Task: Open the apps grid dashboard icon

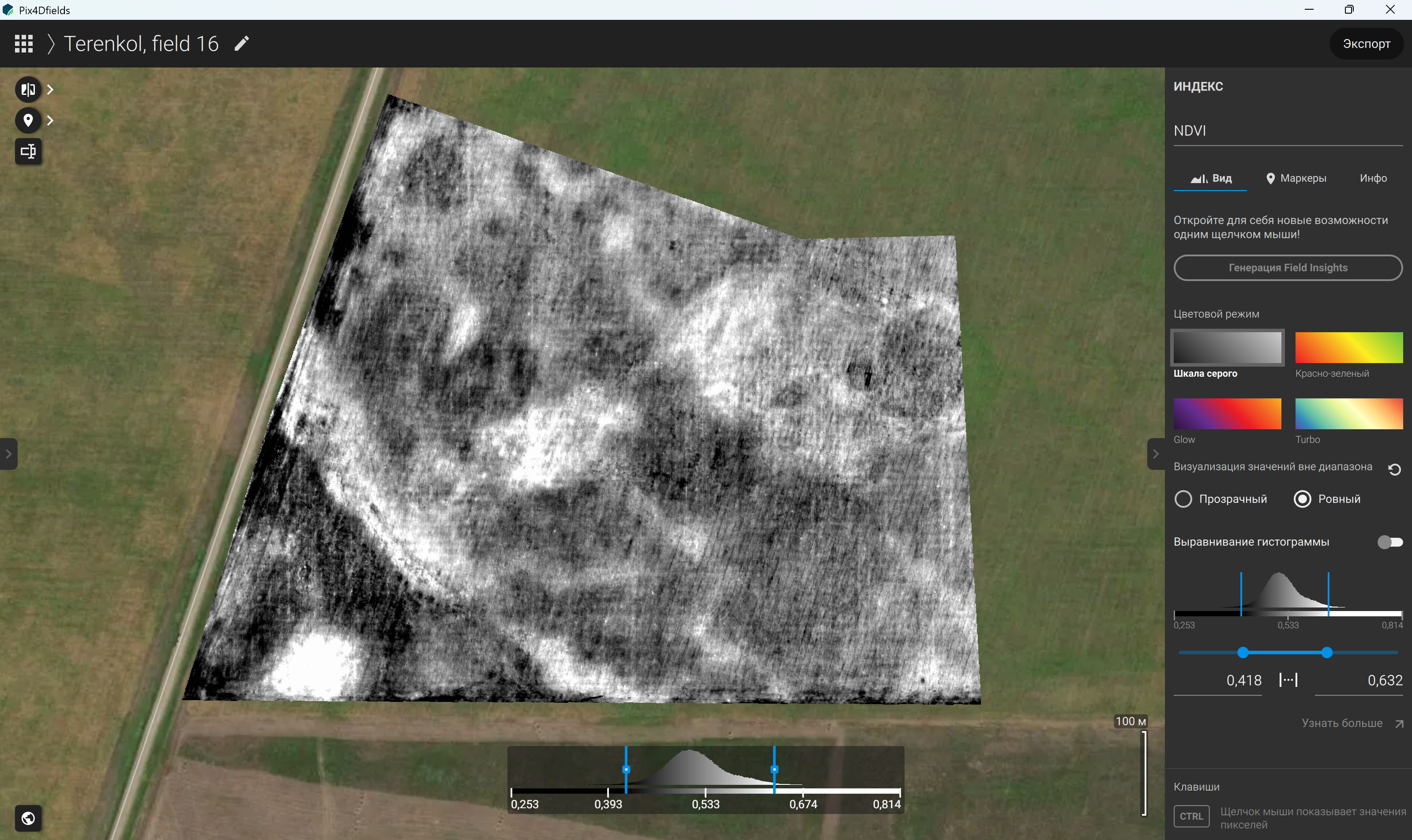Action: (x=24, y=44)
